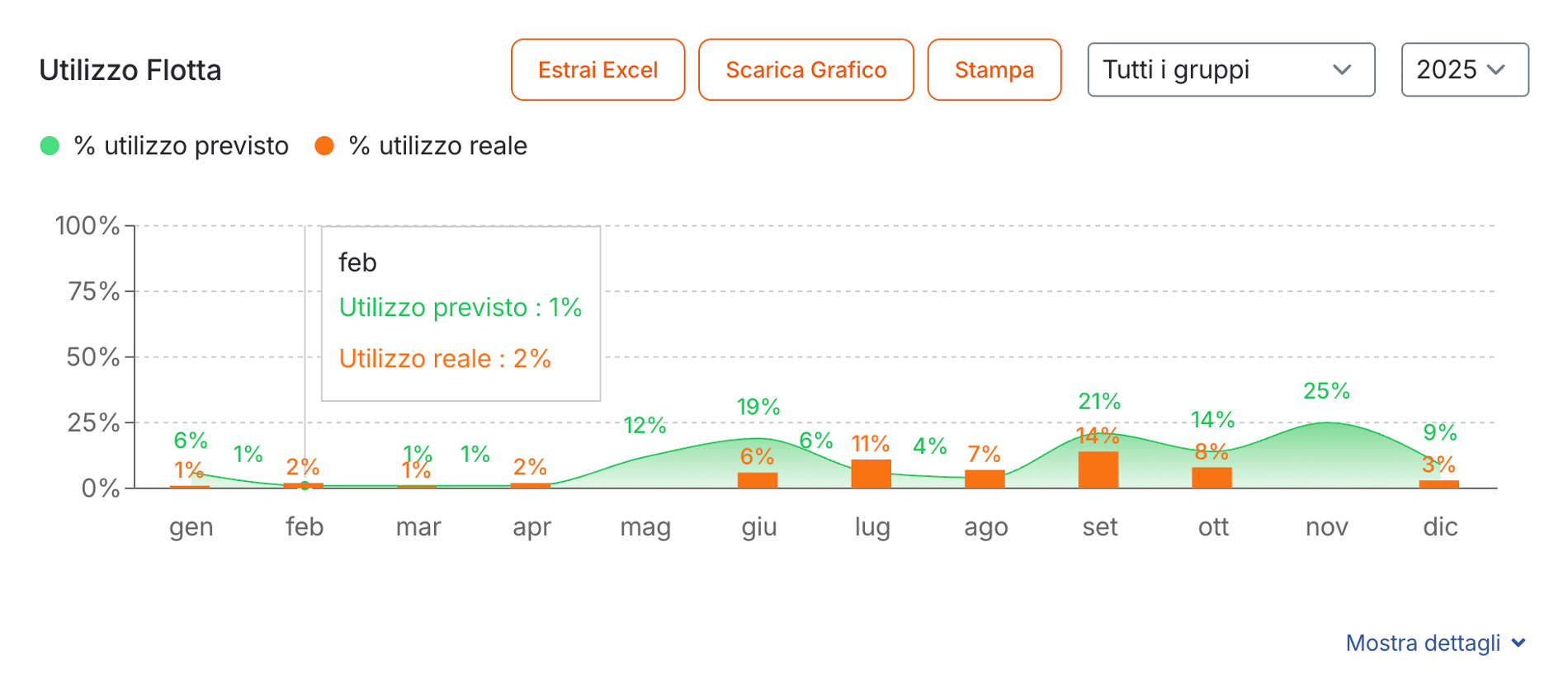The width and height of the screenshot is (1568, 698).
Task: Open the 2025 year dropdown
Action: click(x=1464, y=70)
